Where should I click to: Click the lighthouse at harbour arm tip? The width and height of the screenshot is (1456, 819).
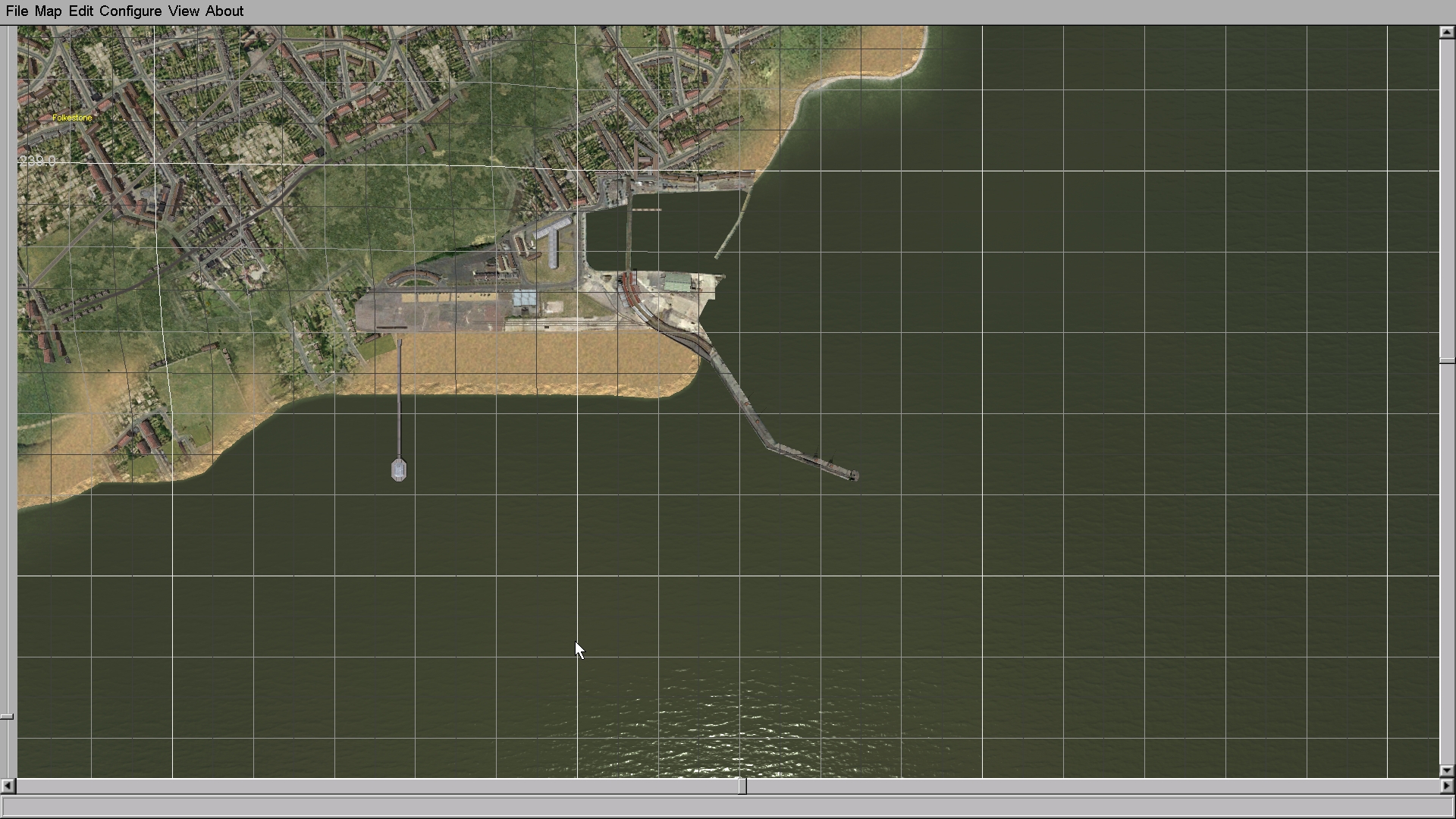[854, 475]
